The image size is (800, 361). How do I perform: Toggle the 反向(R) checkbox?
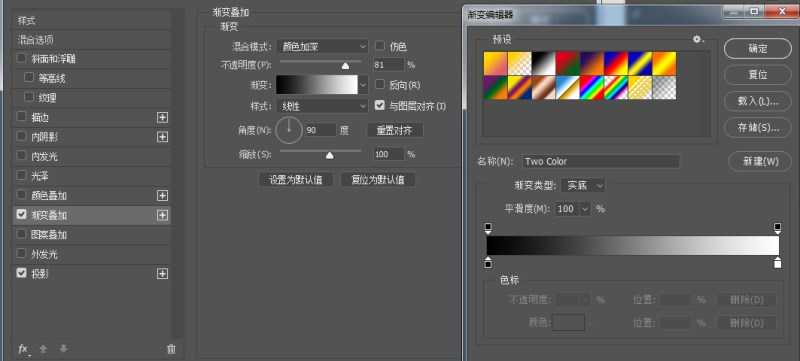tap(379, 84)
